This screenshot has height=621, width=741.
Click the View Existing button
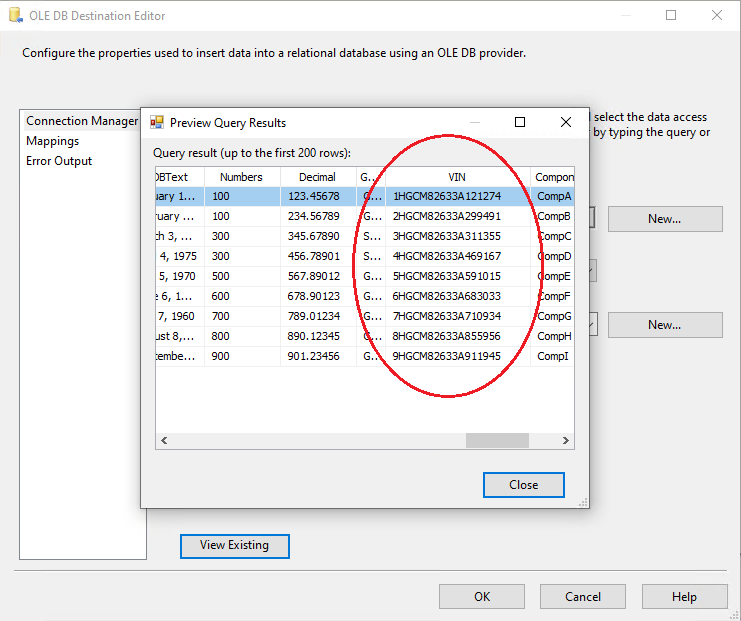click(x=234, y=545)
